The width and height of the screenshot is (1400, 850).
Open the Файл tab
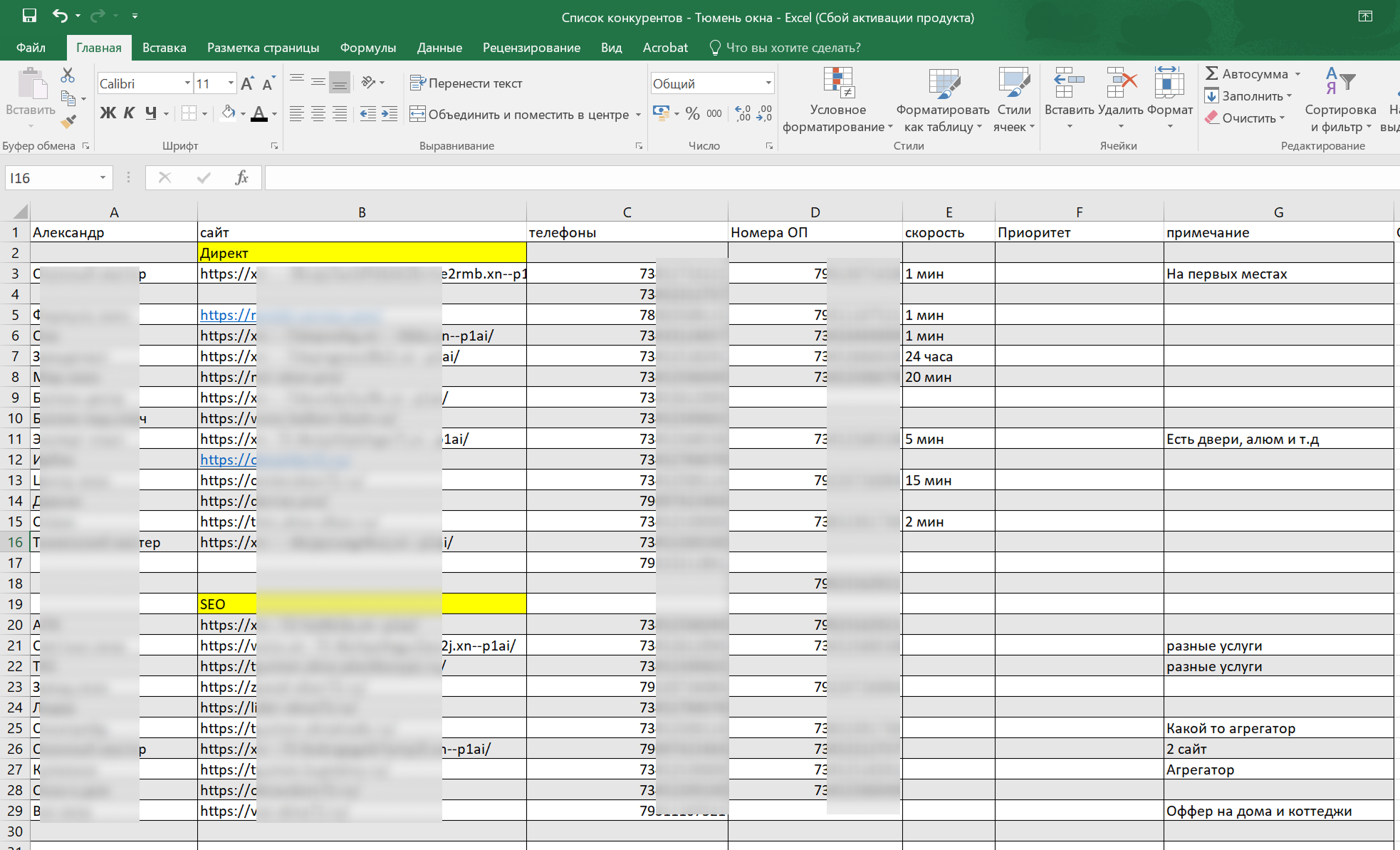(x=31, y=47)
